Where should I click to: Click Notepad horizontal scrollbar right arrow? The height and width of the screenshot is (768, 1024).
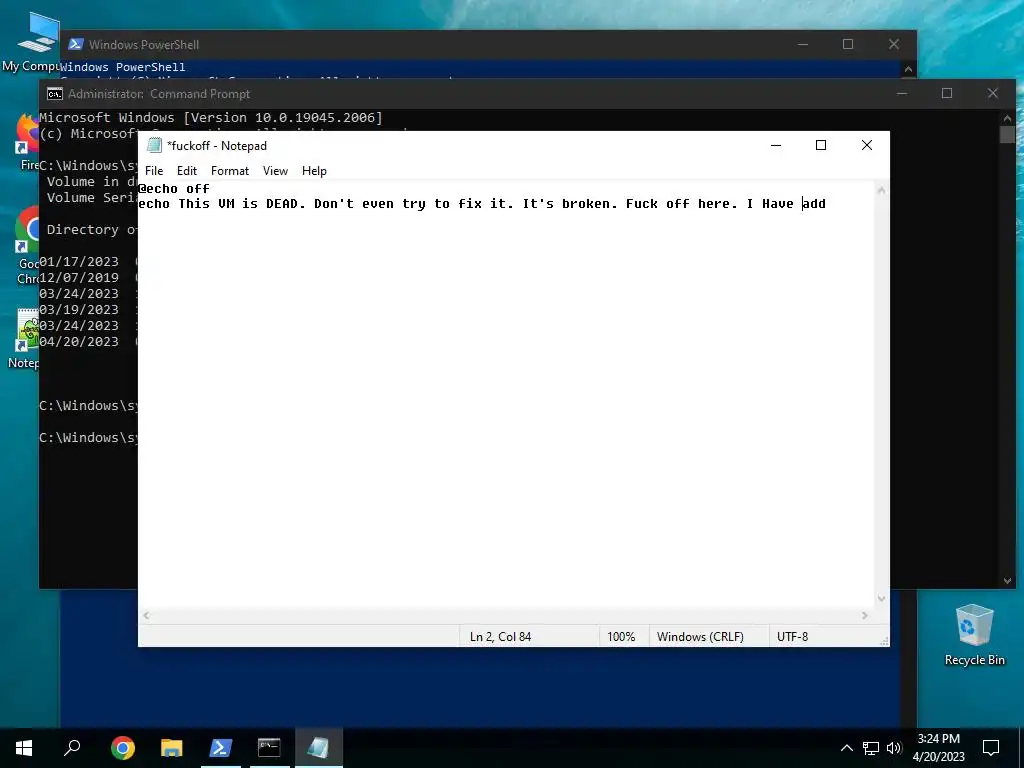tap(865, 615)
